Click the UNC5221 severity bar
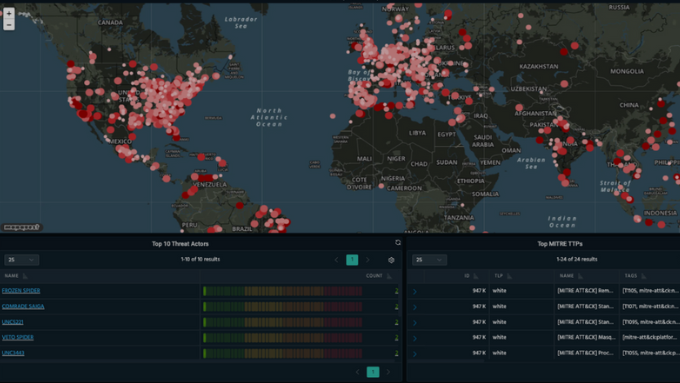 (x=282, y=322)
